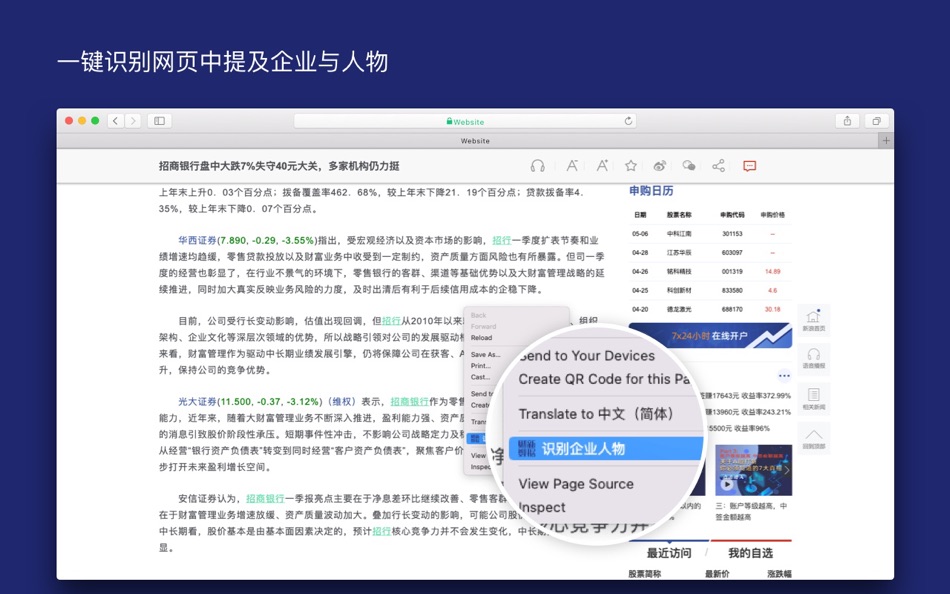Open the 光大证券 stock link
950x594 pixels.
point(198,402)
